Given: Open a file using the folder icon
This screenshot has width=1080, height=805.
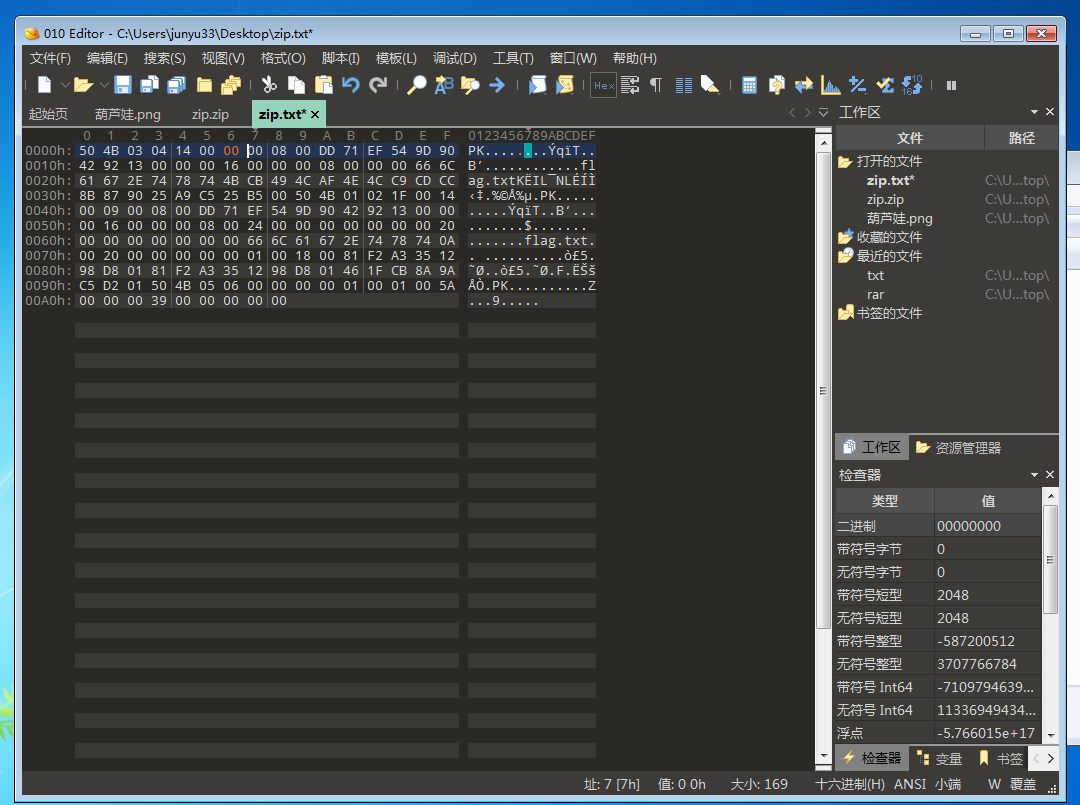Looking at the screenshot, I should [83, 85].
